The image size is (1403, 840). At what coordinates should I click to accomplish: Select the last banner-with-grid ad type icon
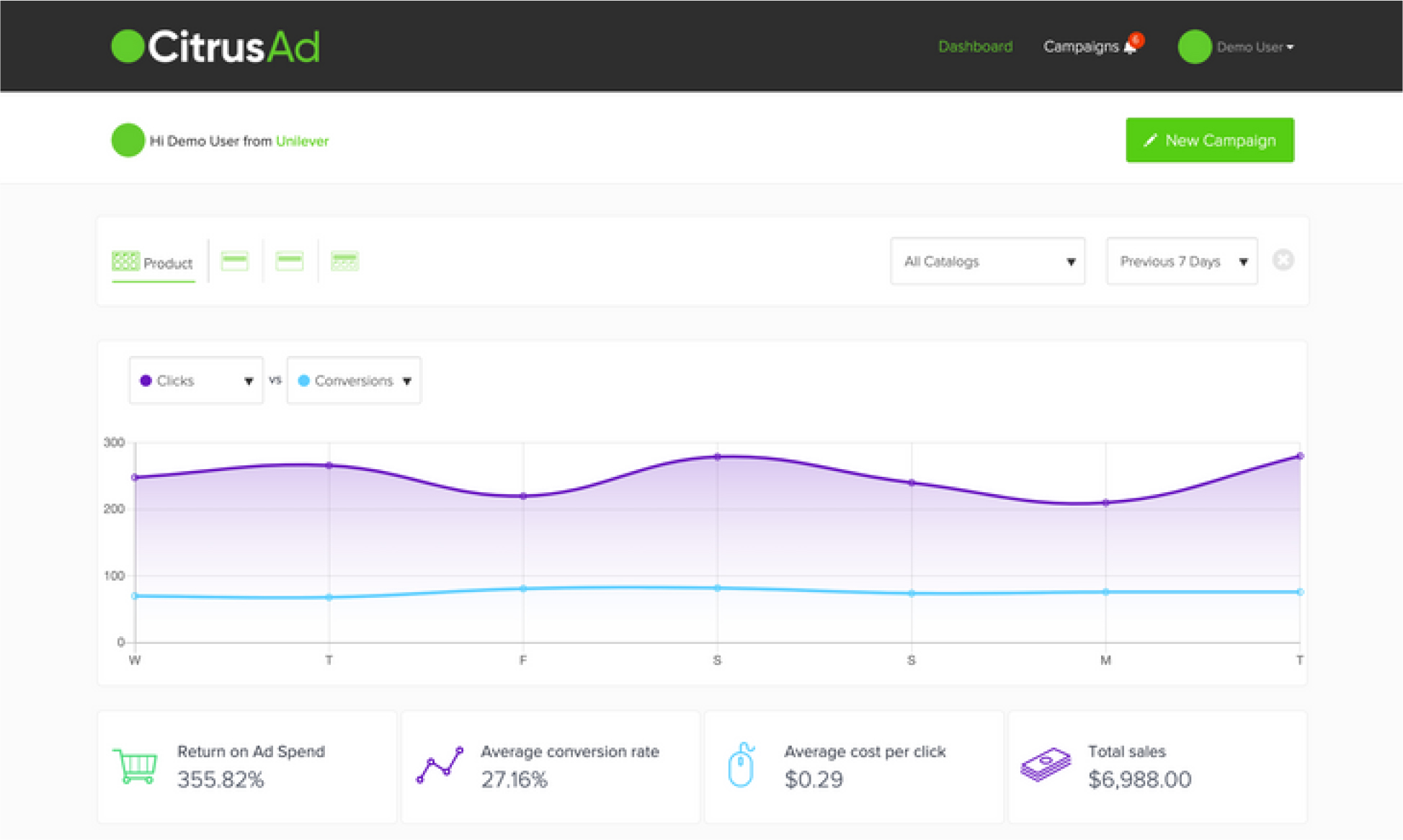(344, 261)
